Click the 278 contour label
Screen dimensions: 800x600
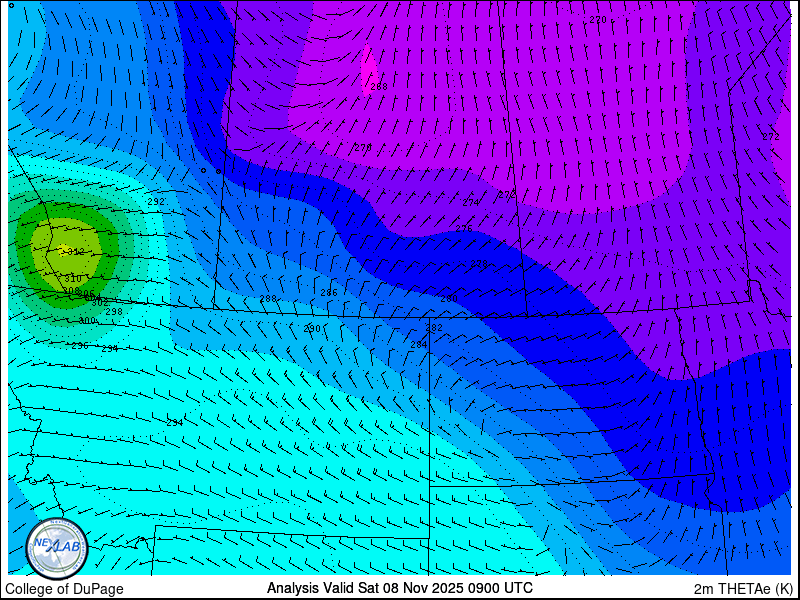(479, 264)
